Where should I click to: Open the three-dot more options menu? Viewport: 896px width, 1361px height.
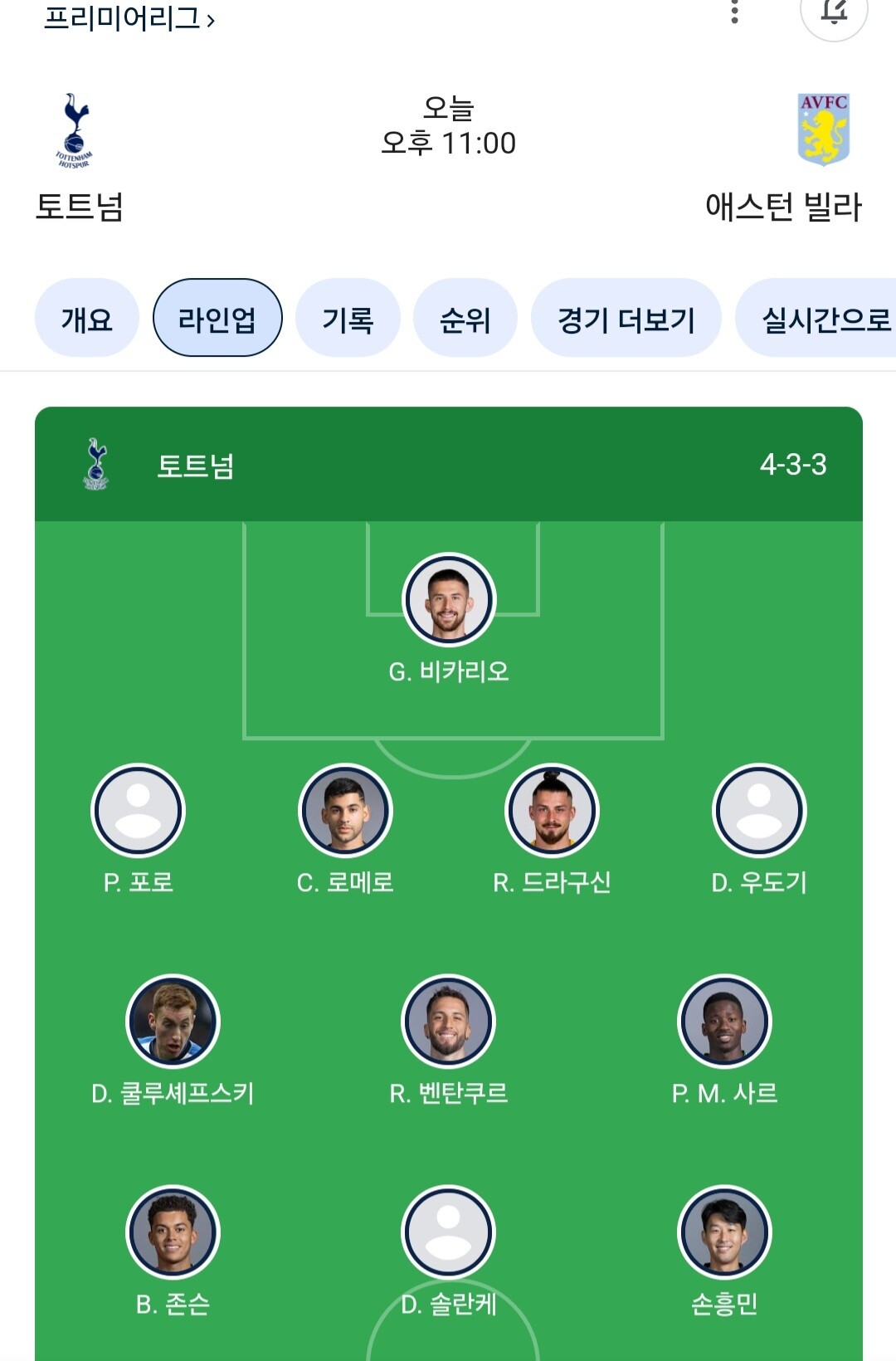click(734, 12)
